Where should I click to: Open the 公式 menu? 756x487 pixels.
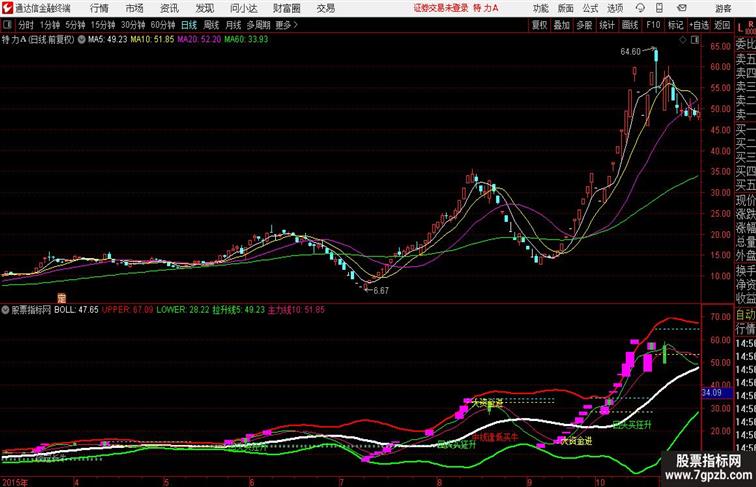click(590, 8)
